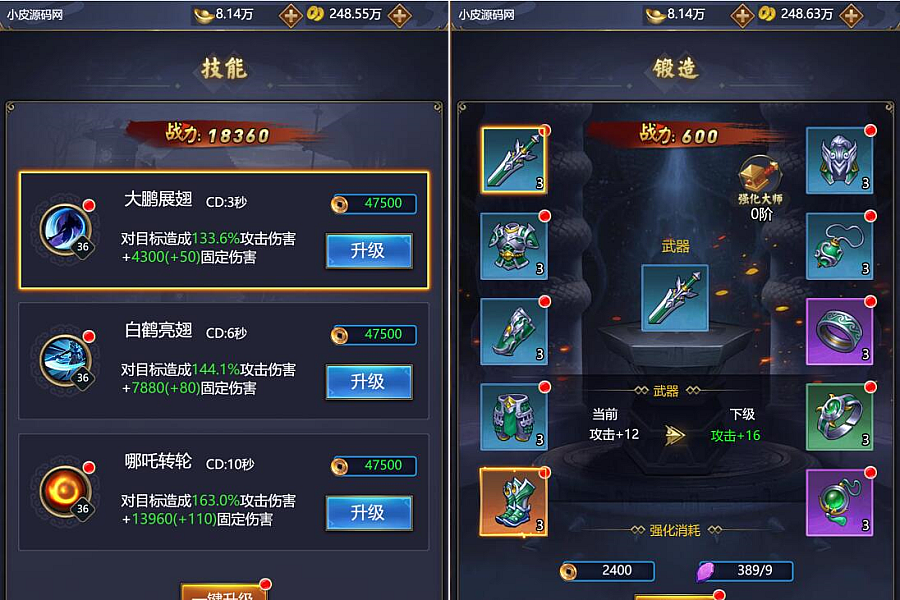Select the 大鹏展翅 skill icon
The height and width of the screenshot is (600, 900).
click(x=67, y=229)
